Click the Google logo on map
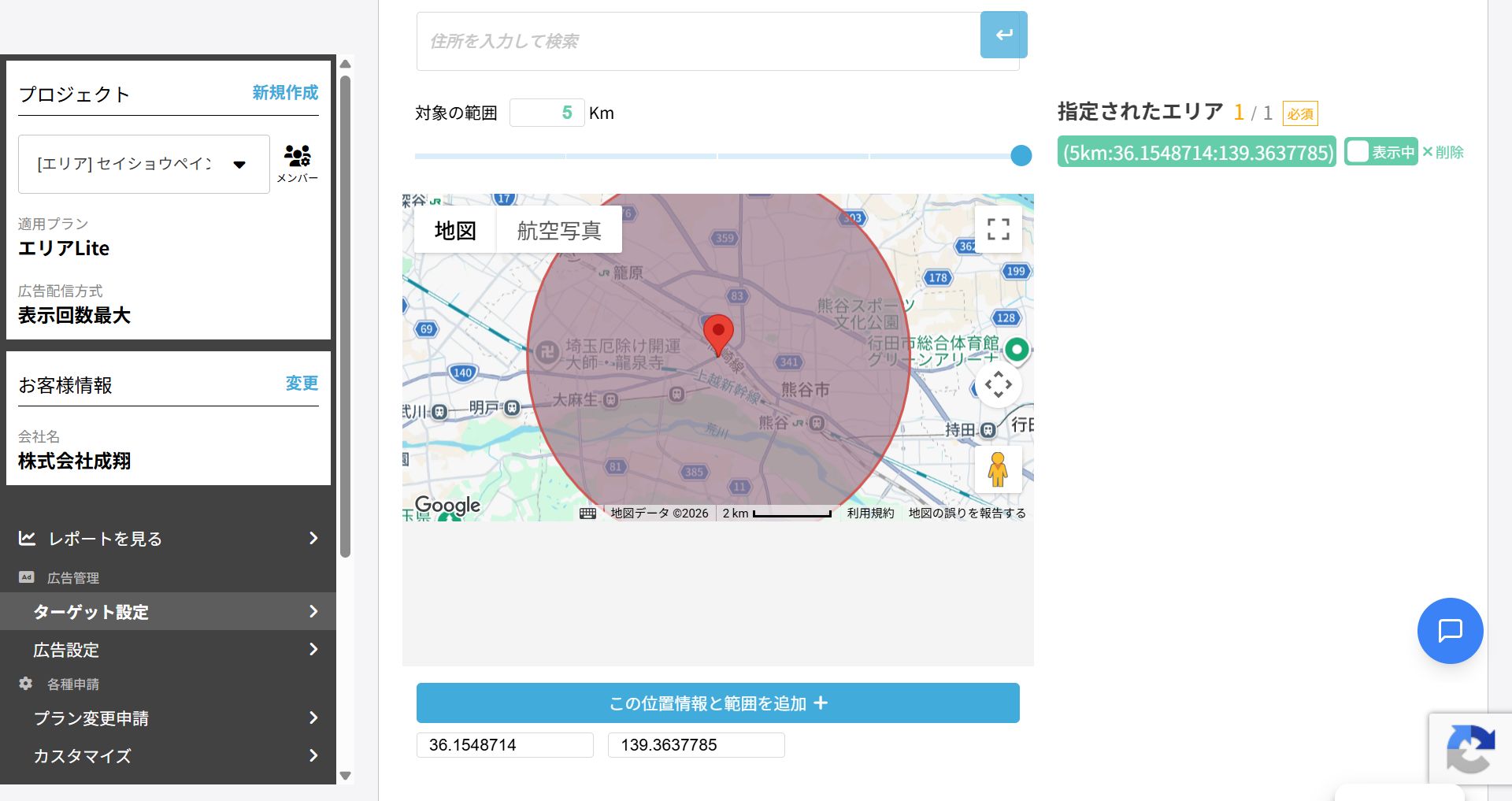 (x=447, y=506)
